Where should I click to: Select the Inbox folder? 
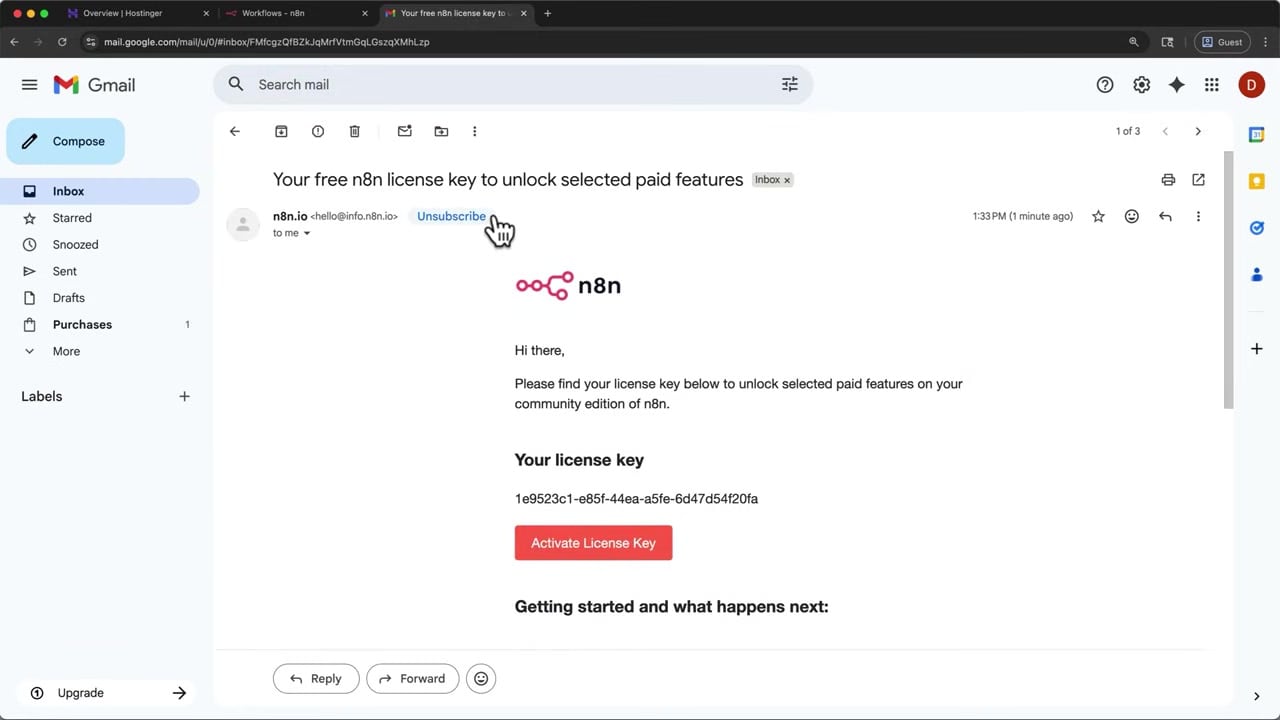pyautogui.click(x=100, y=191)
